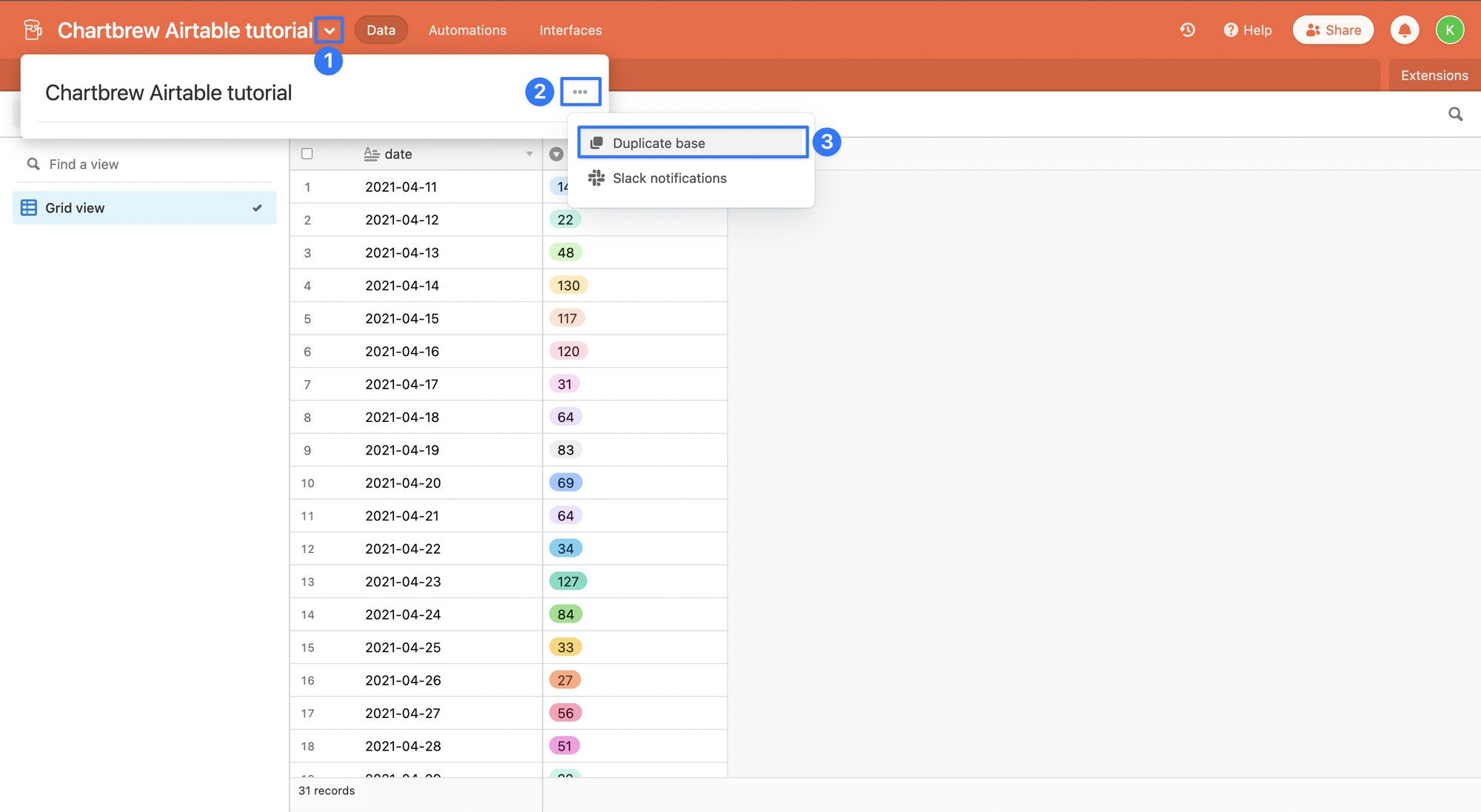
Task: Click the Airtable base logo icon
Action: pyautogui.click(x=33, y=30)
